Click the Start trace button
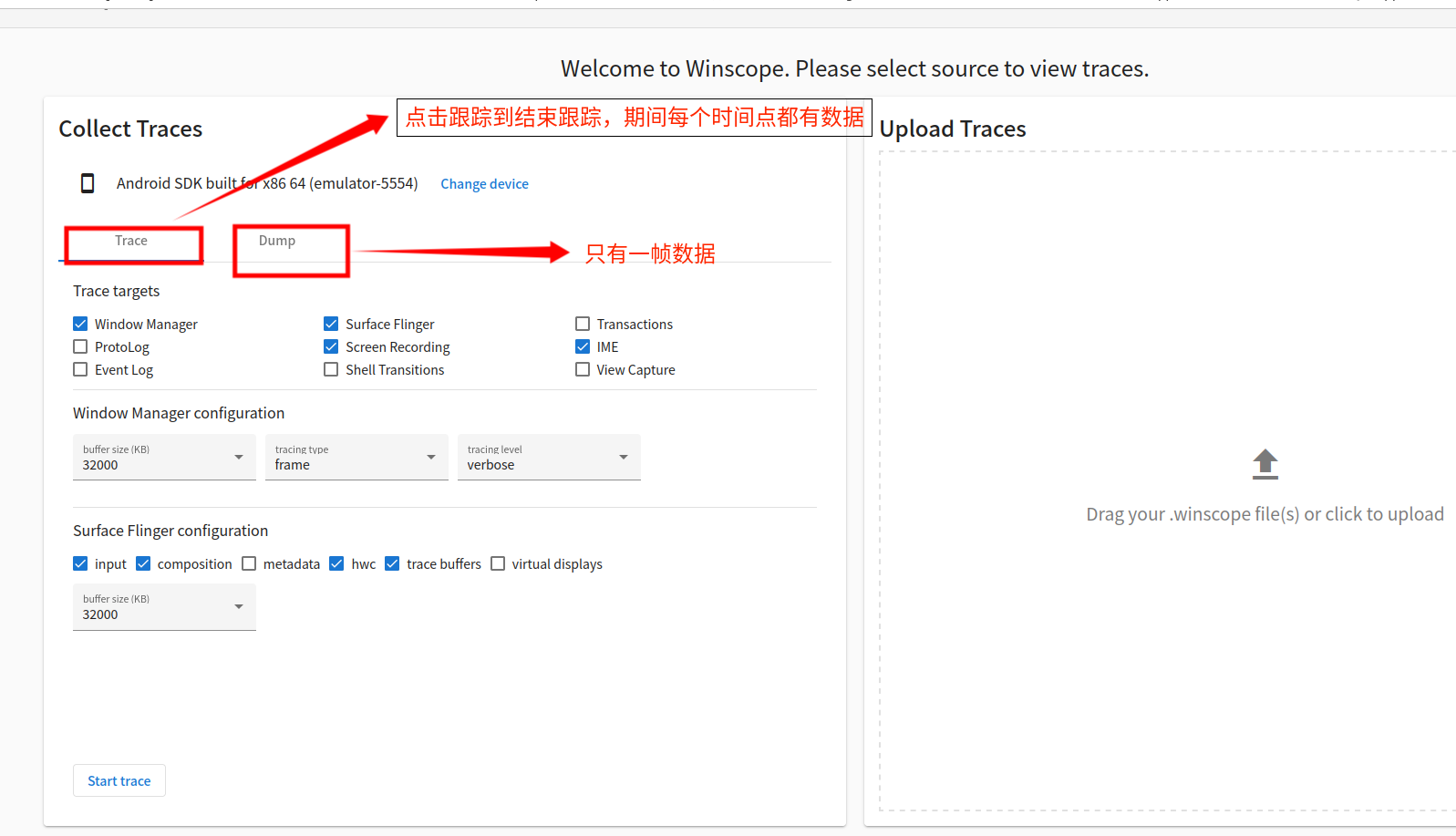This screenshot has width=1456, height=836. 119,780
